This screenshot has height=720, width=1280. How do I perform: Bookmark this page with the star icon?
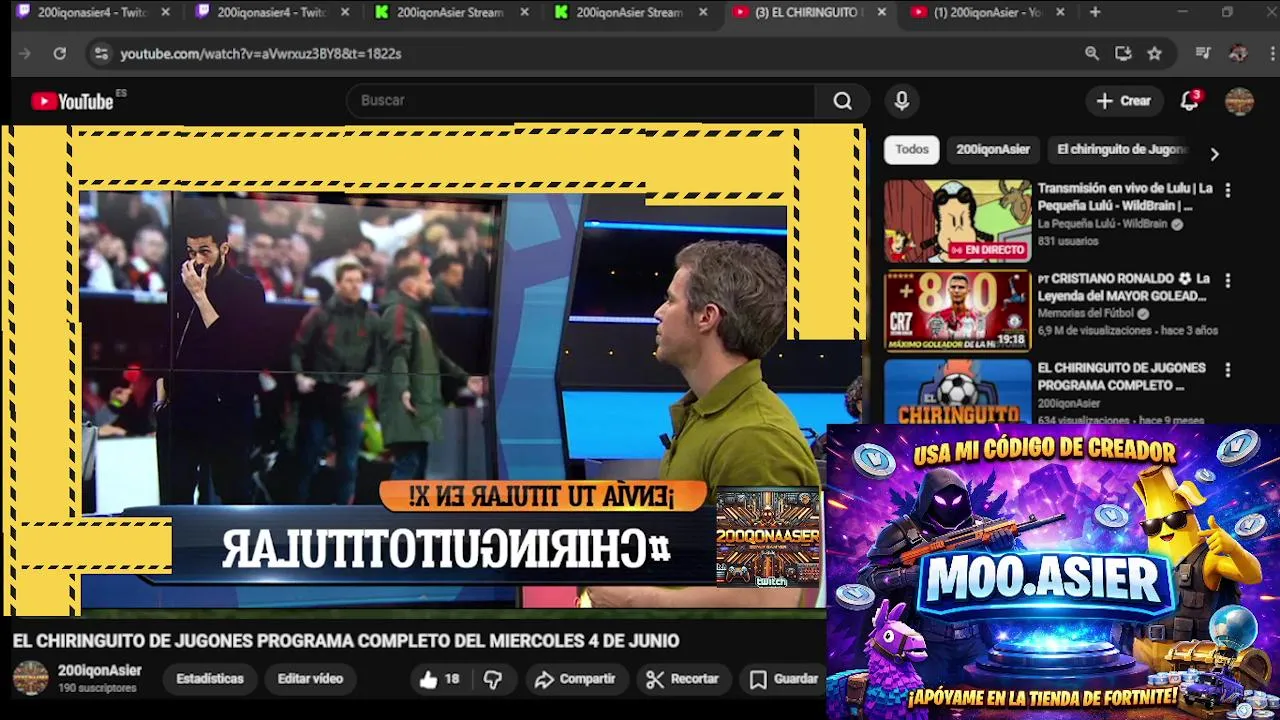[1155, 54]
